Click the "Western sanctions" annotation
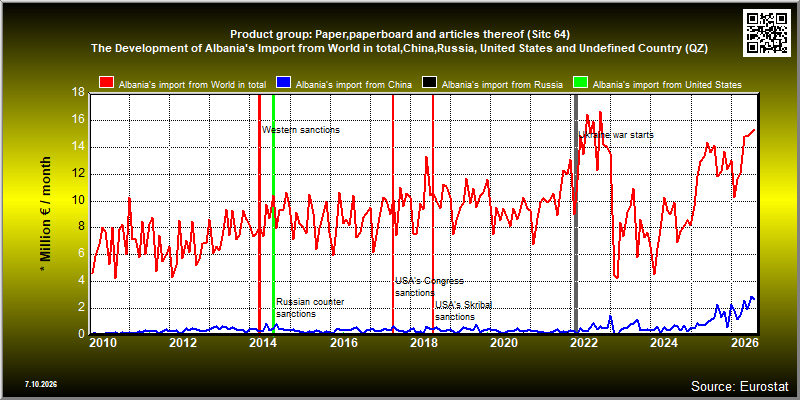The height and width of the screenshot is (400, 800). tap(301, 130)
